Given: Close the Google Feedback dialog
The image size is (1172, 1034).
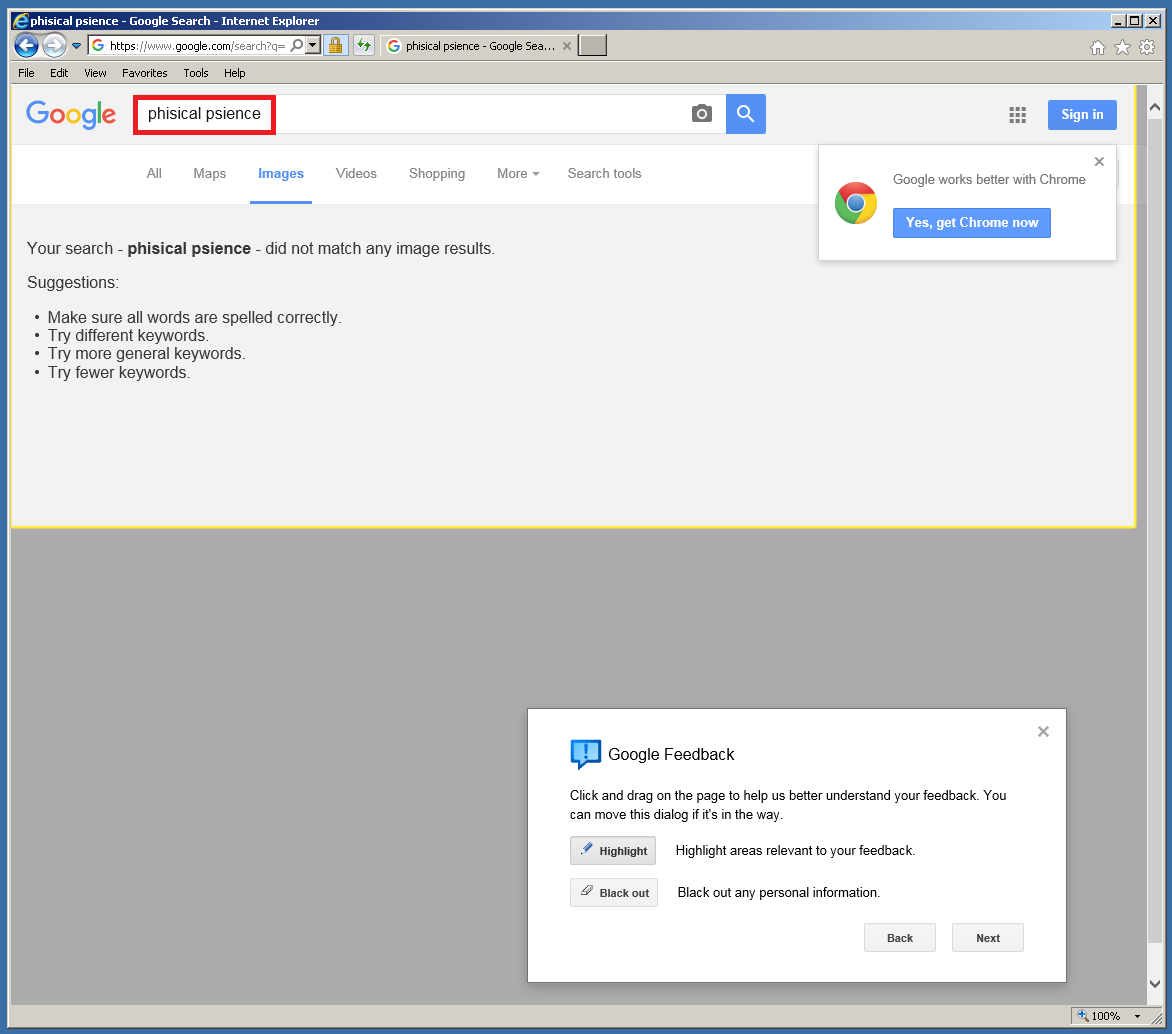Looking at the screenshot, I should pos(1043,731).
